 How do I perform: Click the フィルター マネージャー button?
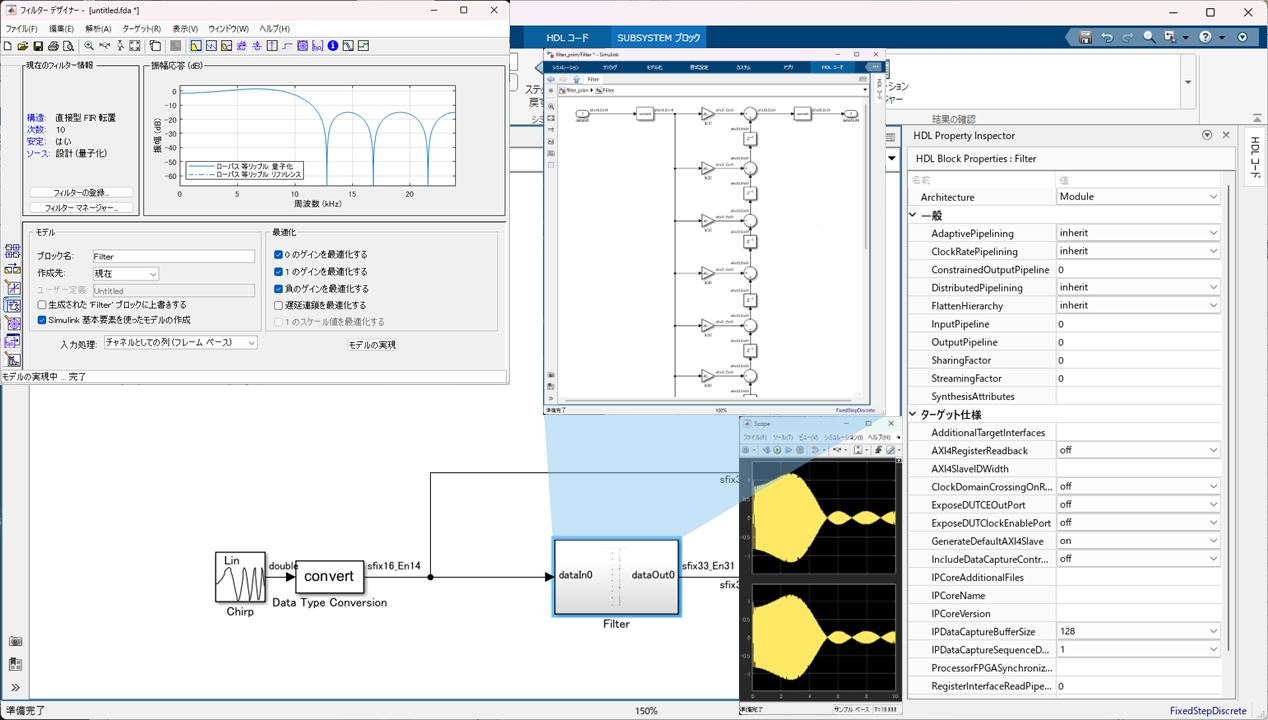81,208
